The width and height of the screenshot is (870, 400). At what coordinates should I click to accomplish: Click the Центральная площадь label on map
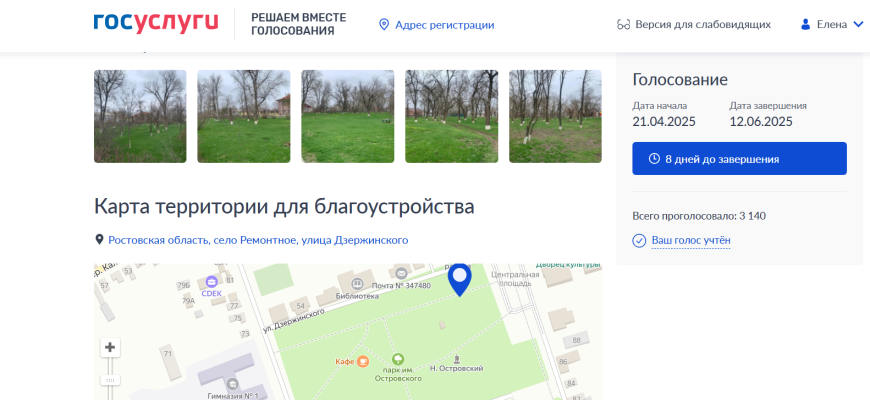(515, 279)
